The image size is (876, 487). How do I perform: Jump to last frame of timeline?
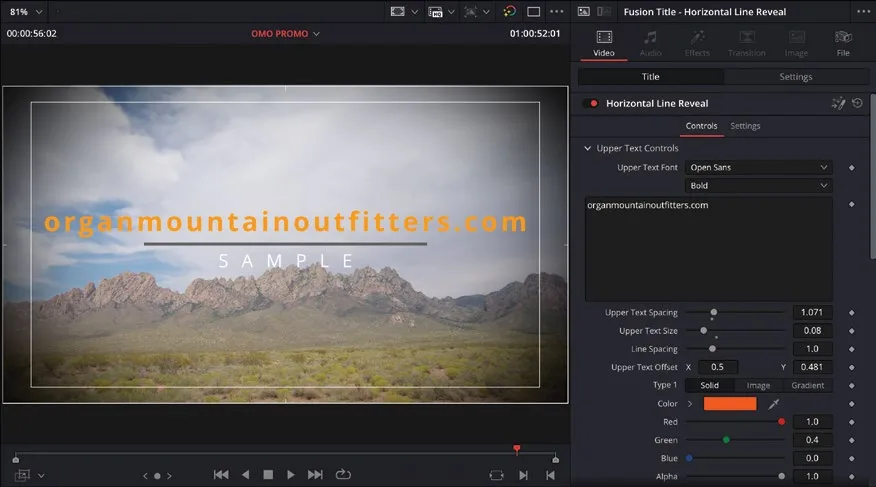coord(315,475)
